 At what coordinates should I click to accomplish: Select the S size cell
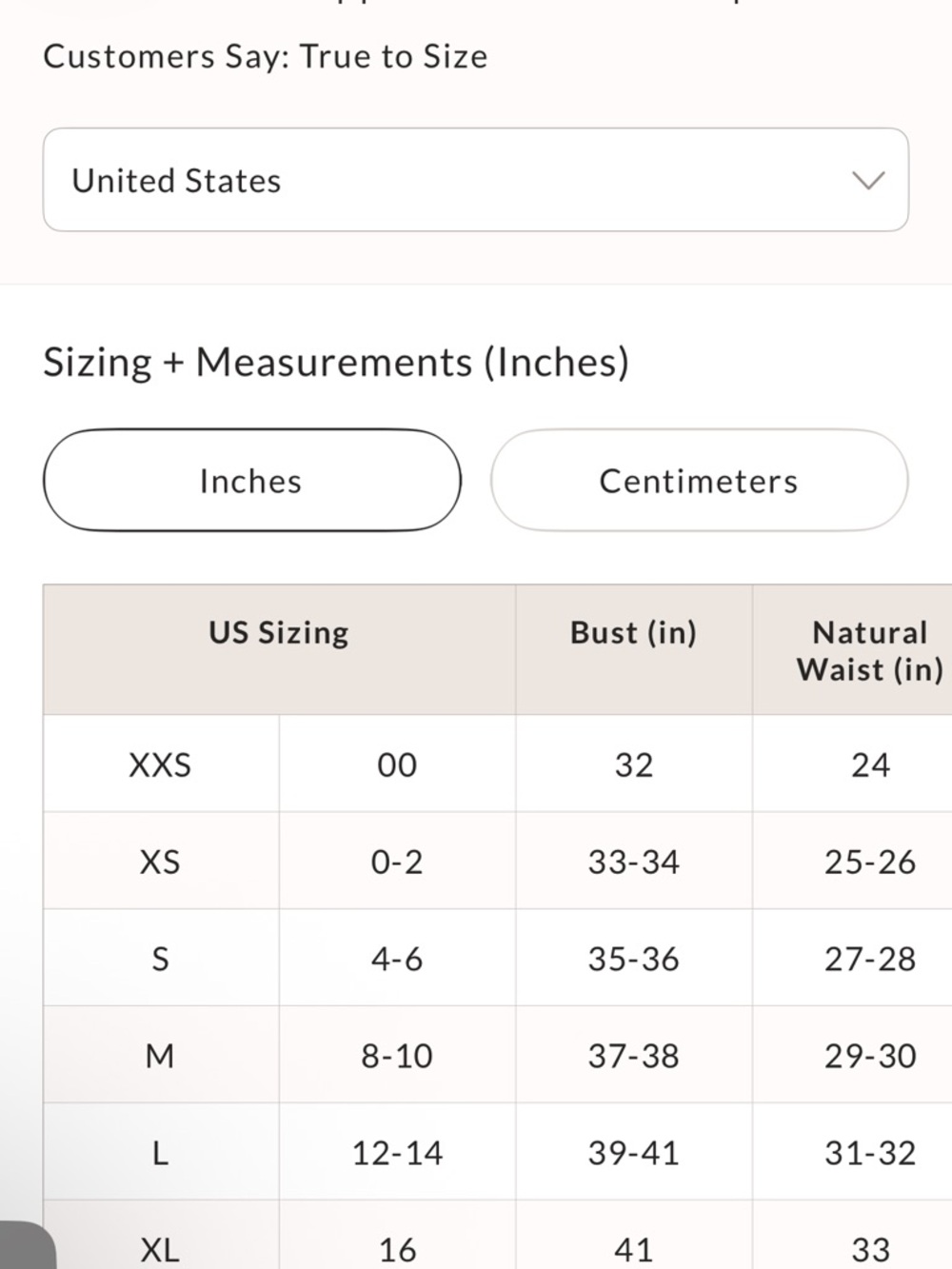point(160,959)
